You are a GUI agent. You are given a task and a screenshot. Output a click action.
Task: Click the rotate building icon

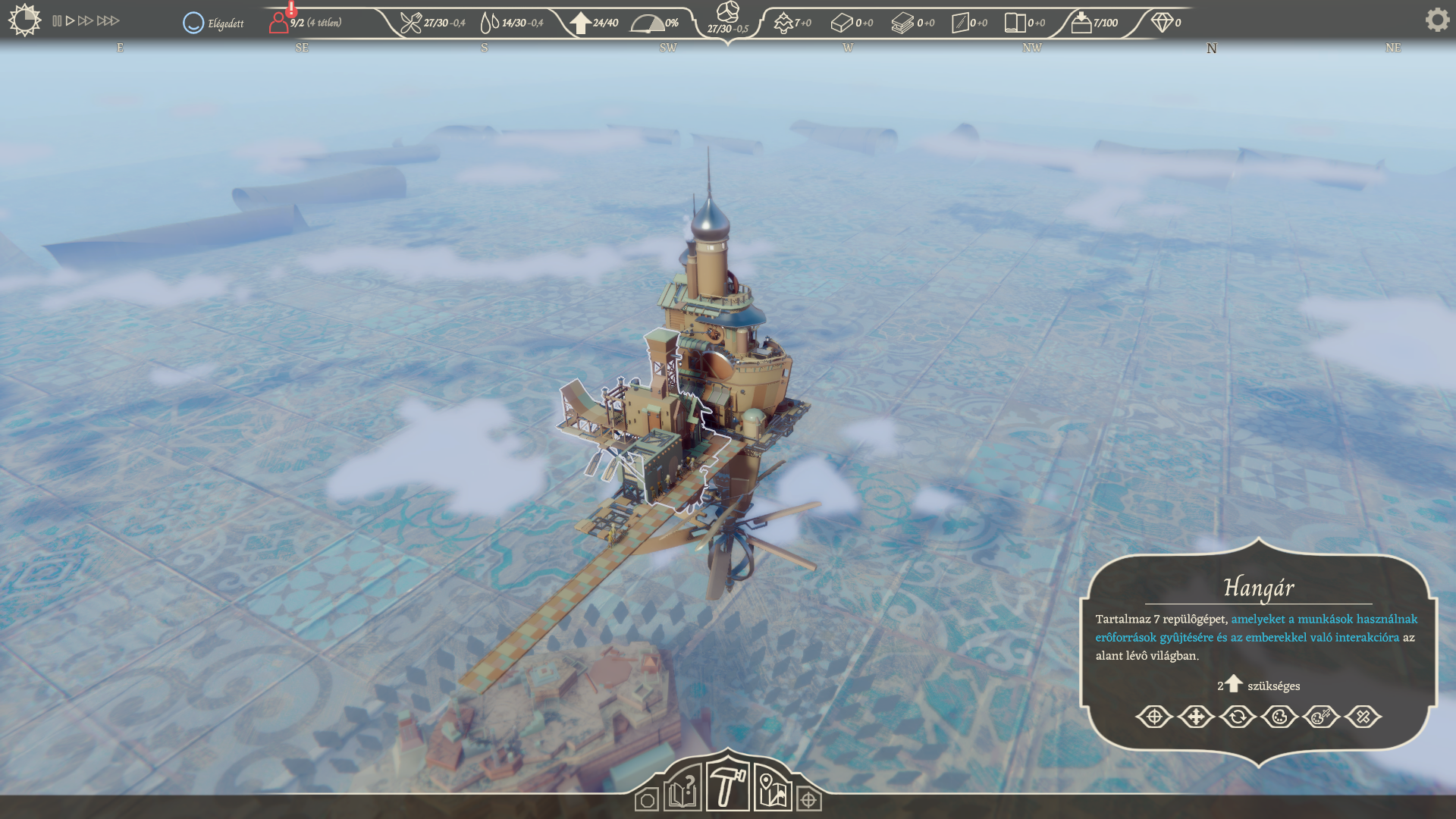1238,717
